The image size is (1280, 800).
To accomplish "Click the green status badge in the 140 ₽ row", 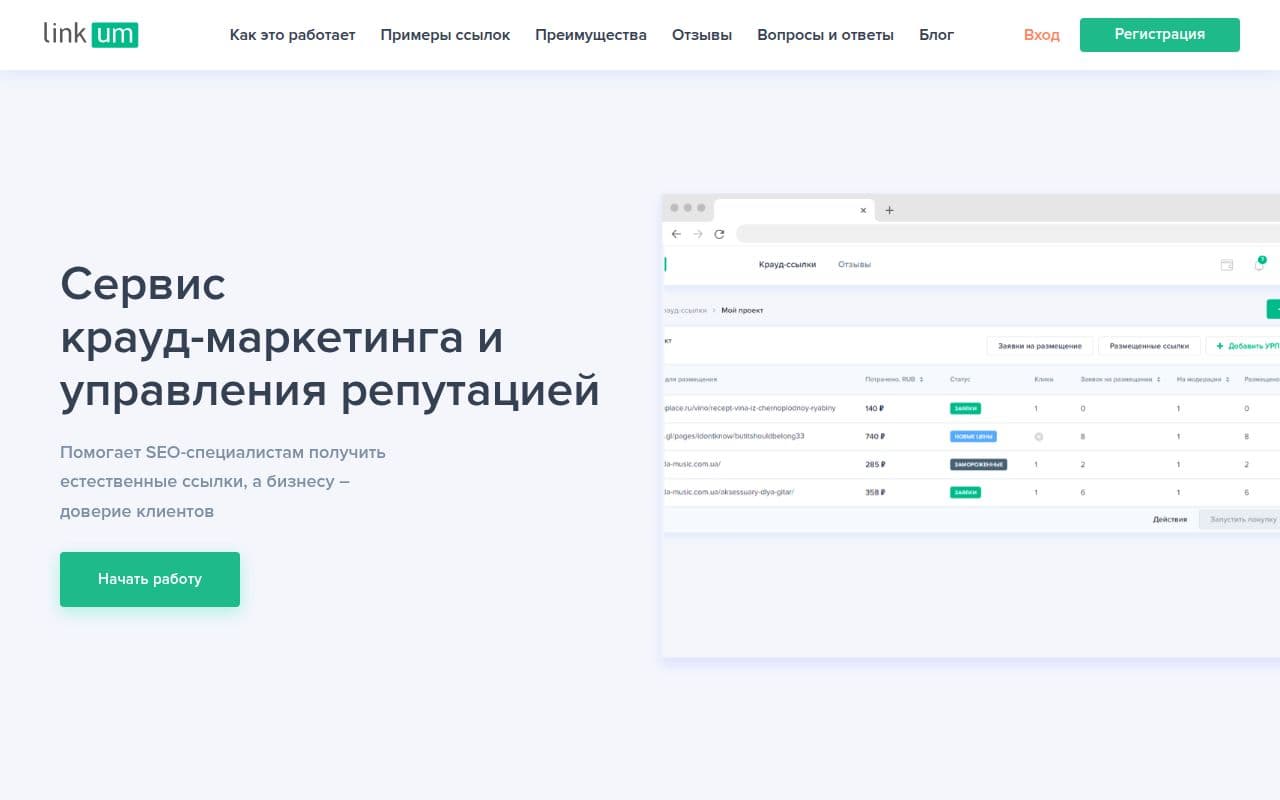I will pyautogui.click(x=965, y=408).
